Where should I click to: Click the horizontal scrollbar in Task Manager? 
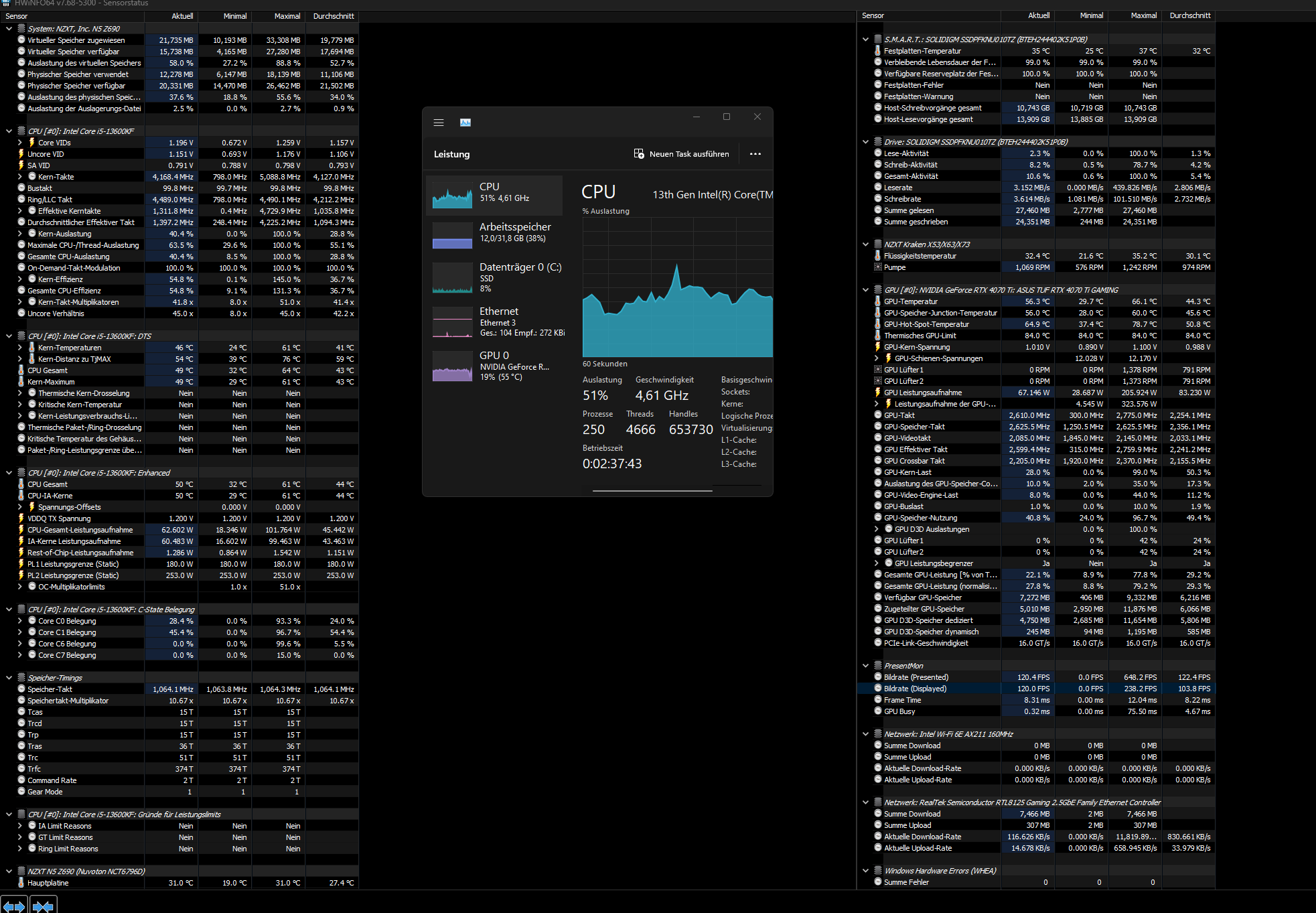(652, 491)
